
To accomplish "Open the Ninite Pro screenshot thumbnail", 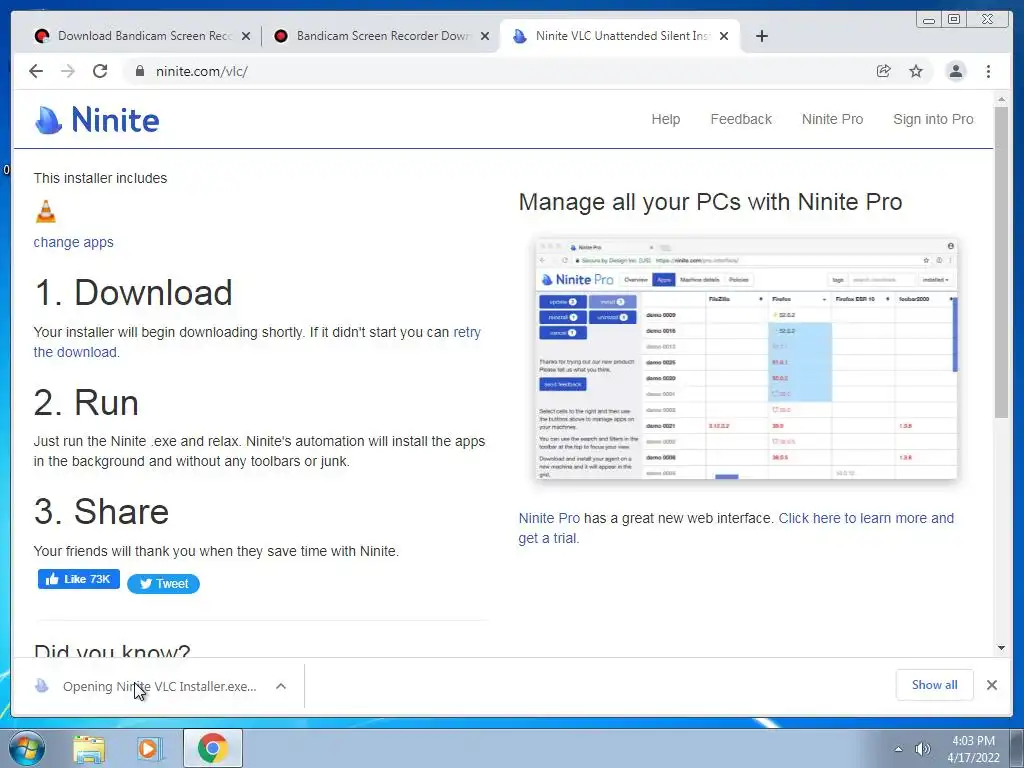I will tap(746, 359).
